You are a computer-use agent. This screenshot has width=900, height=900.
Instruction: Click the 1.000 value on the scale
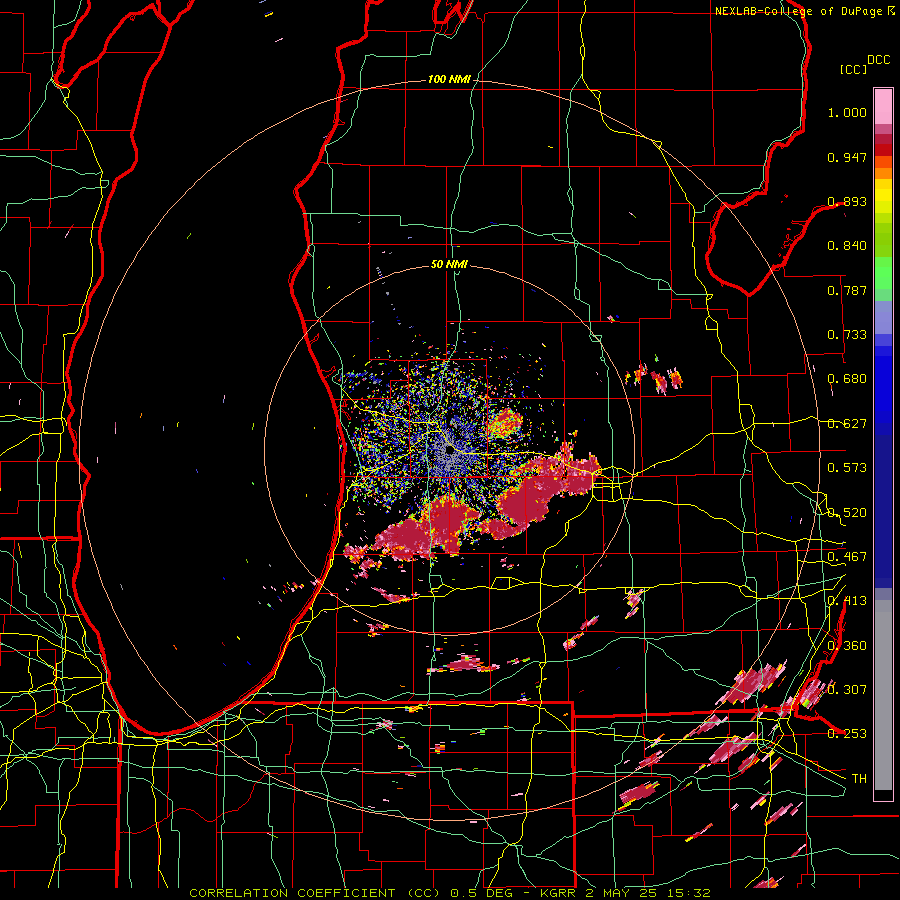pyautogui.click(x=847, y=112)
